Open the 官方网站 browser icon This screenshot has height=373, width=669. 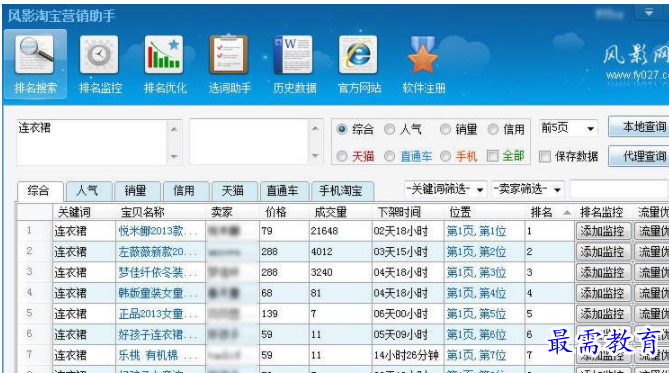pos(358,55)
